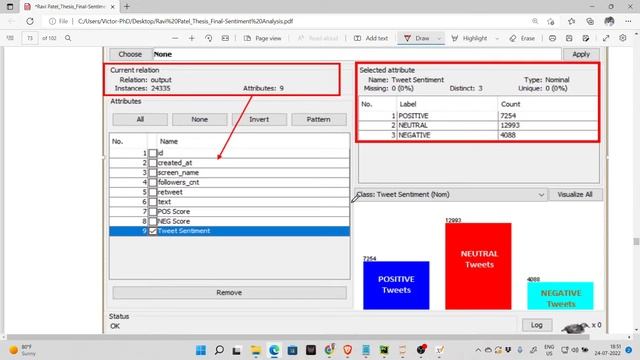Zoom in the PDF page

[x=191, y=38]
